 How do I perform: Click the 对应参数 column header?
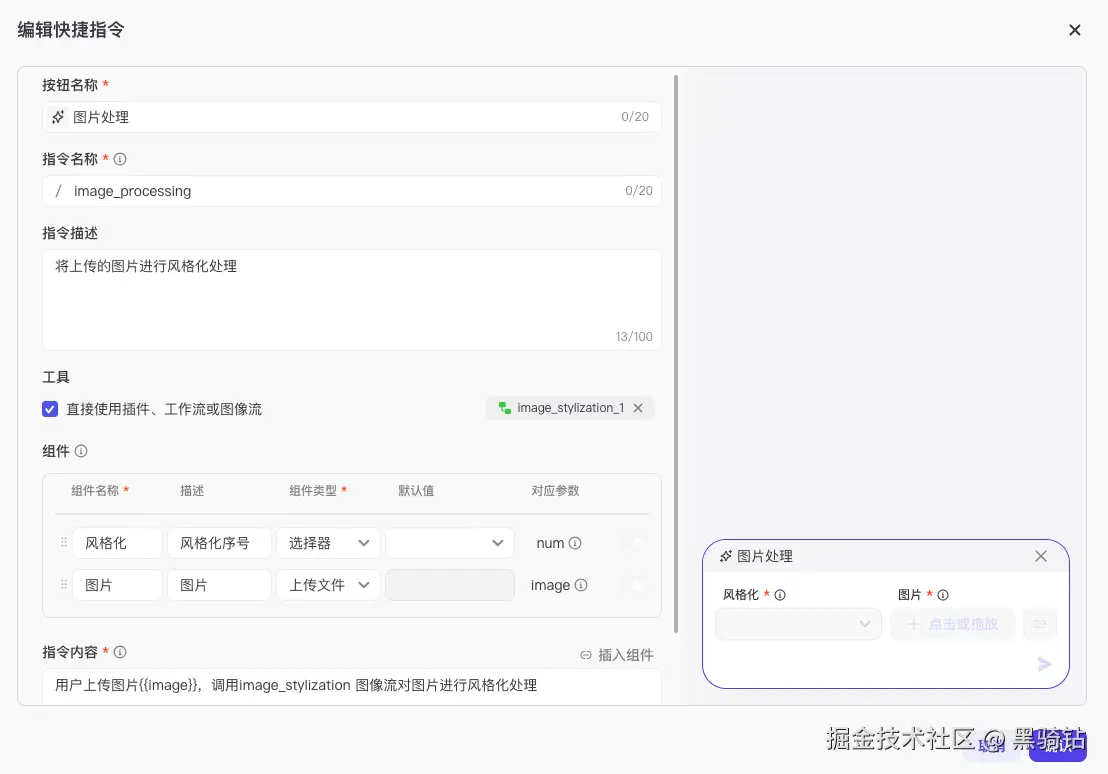pos(555,491)
